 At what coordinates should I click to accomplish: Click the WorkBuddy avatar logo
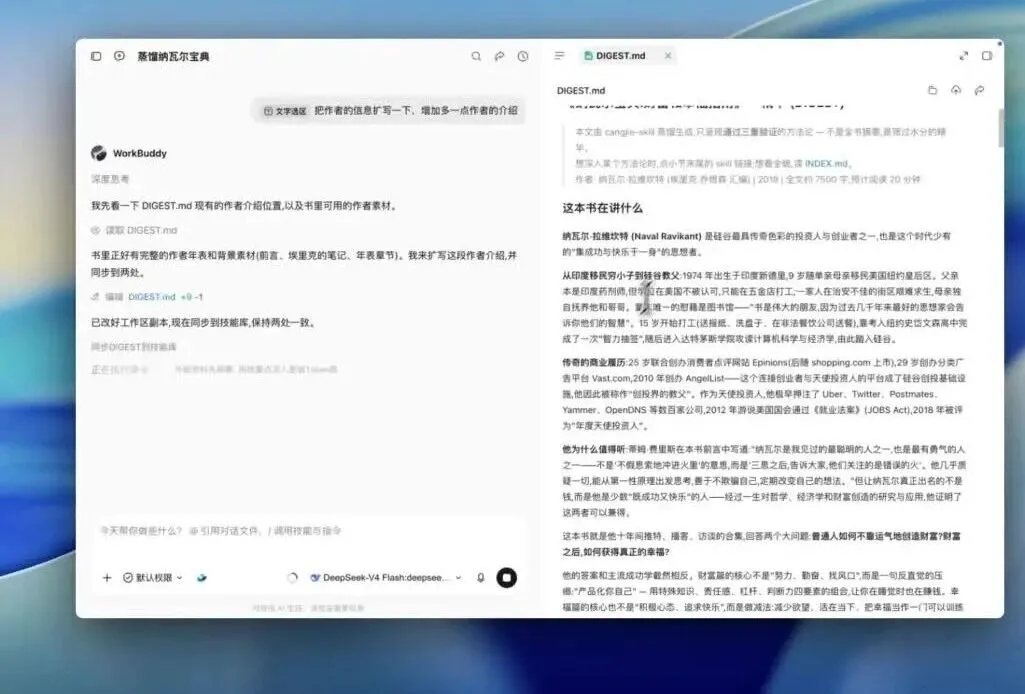click(99, 153)
